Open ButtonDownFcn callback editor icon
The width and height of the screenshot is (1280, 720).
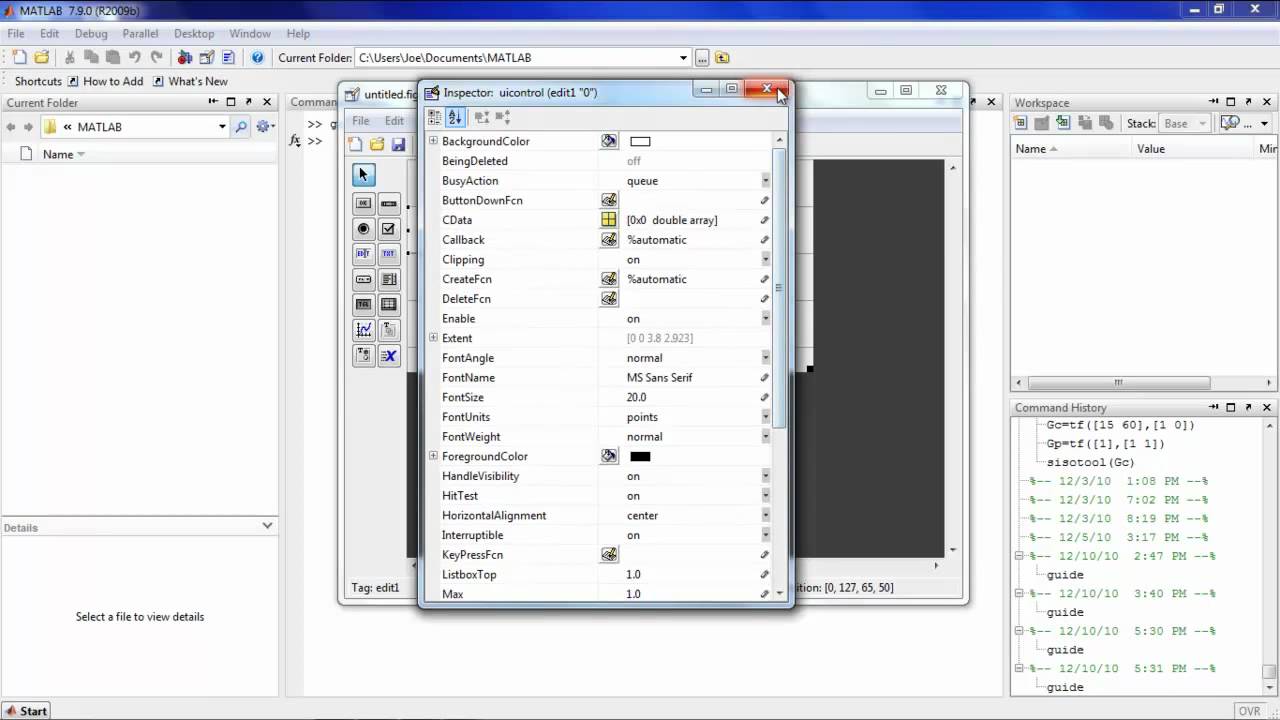(x=609, y=200)
